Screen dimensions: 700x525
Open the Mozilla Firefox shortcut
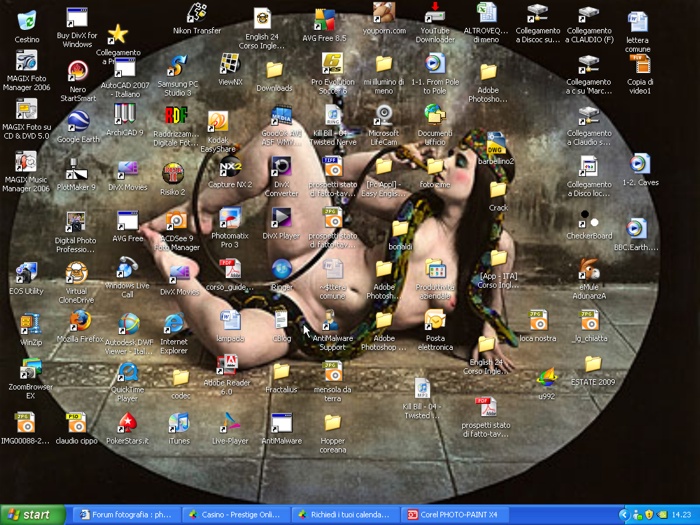pyautogui.click(x=79, y=321)
